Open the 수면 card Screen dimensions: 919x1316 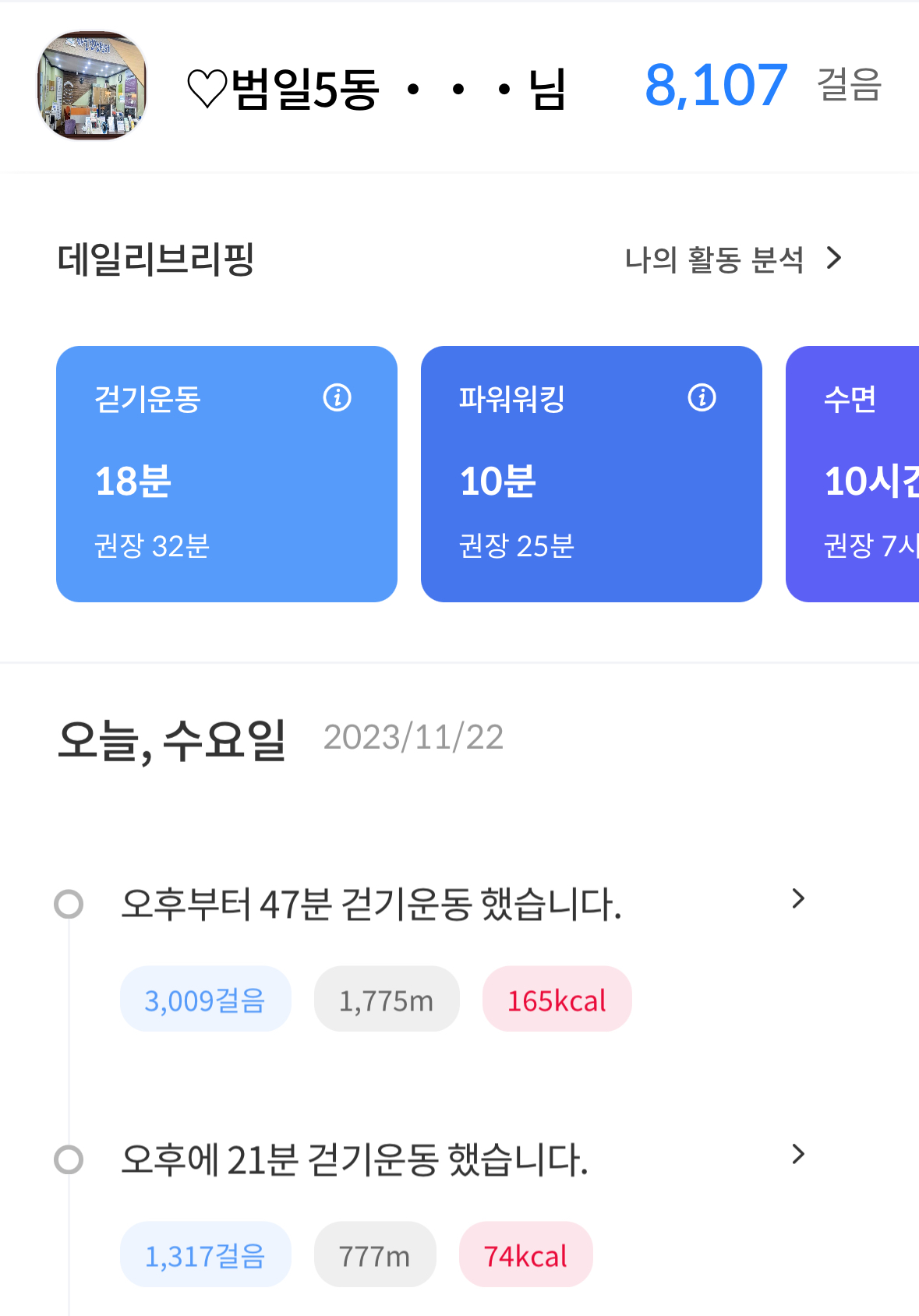[x=854, y=474]
